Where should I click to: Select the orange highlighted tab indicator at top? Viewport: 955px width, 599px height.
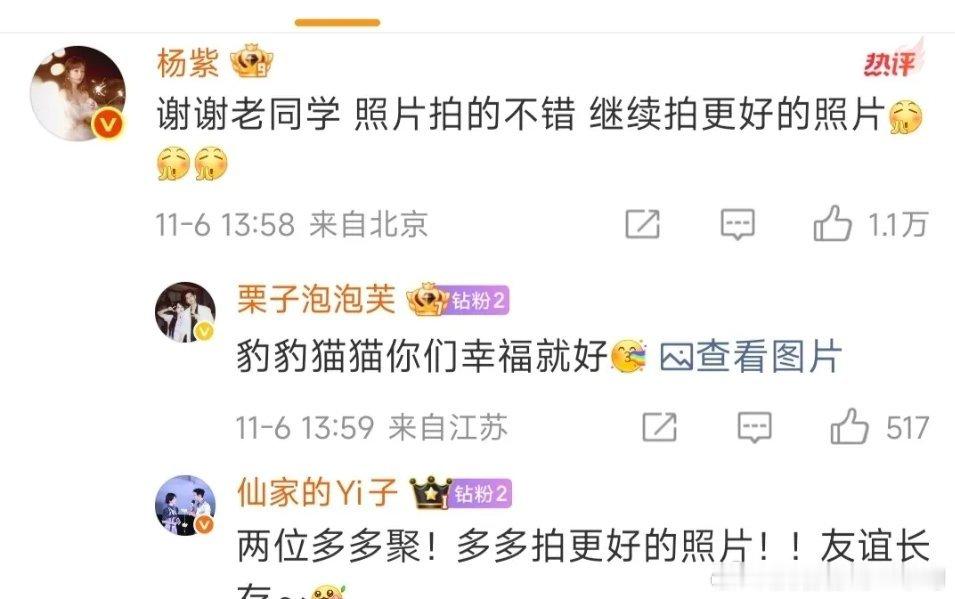[337, 23]
